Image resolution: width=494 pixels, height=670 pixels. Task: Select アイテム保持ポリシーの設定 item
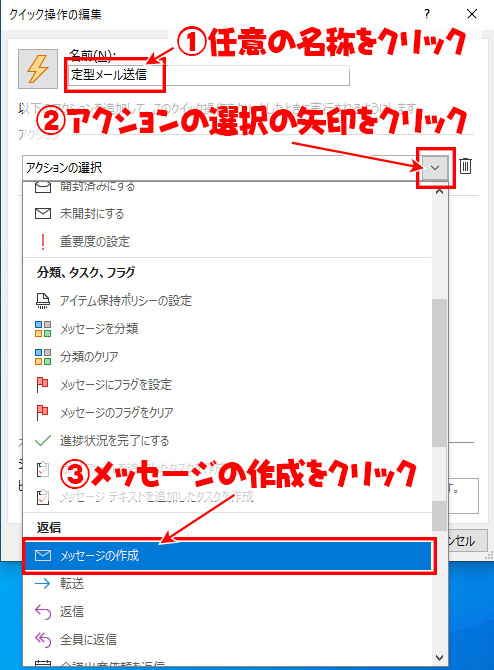[x=227, y=300]
